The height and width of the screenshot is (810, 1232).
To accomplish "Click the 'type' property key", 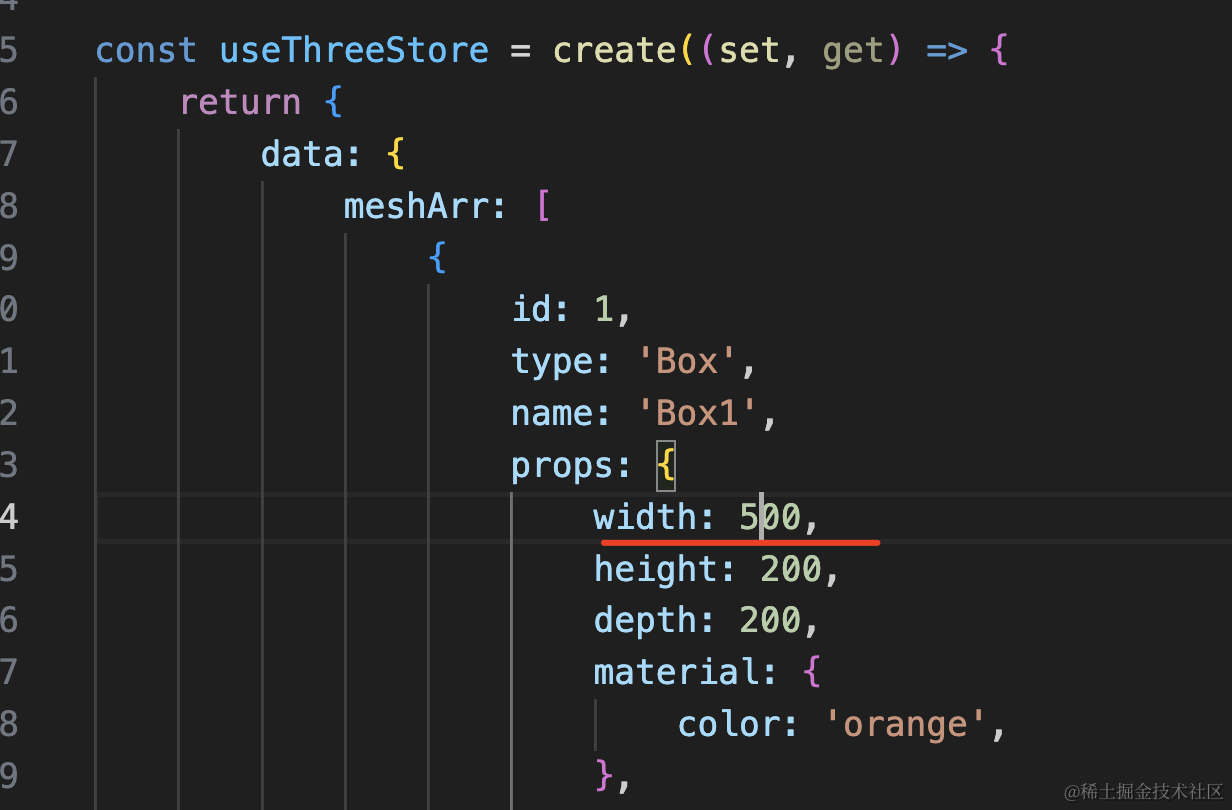I will [x=552, y=361].
